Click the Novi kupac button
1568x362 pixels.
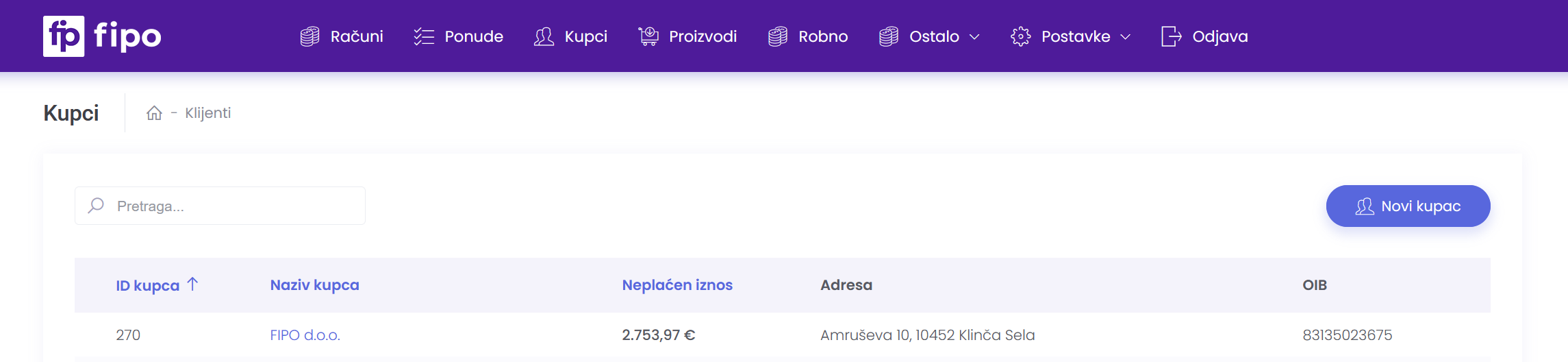(1408, 206)
